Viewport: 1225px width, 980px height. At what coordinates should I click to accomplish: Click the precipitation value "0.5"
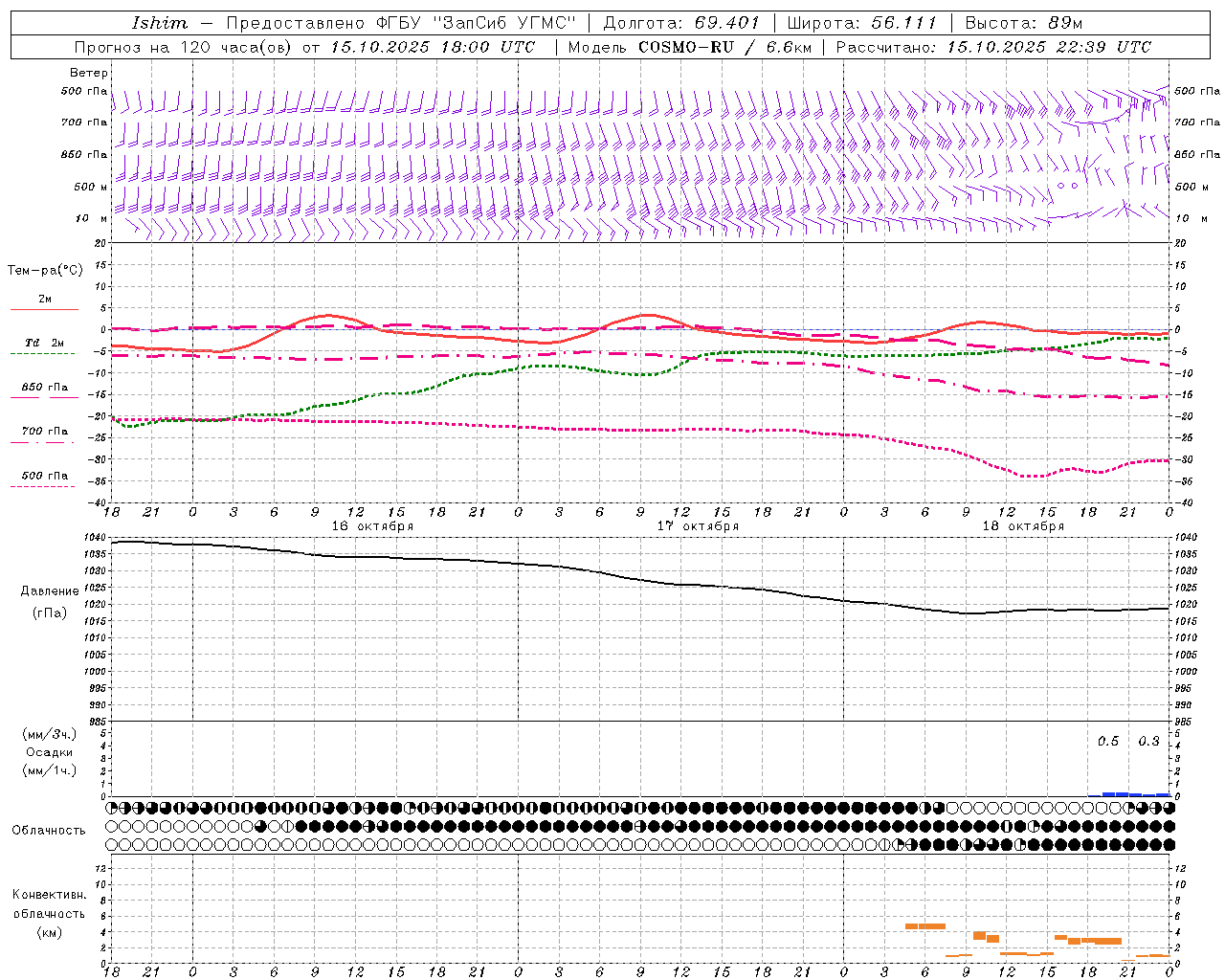(x=1108, y=742)
